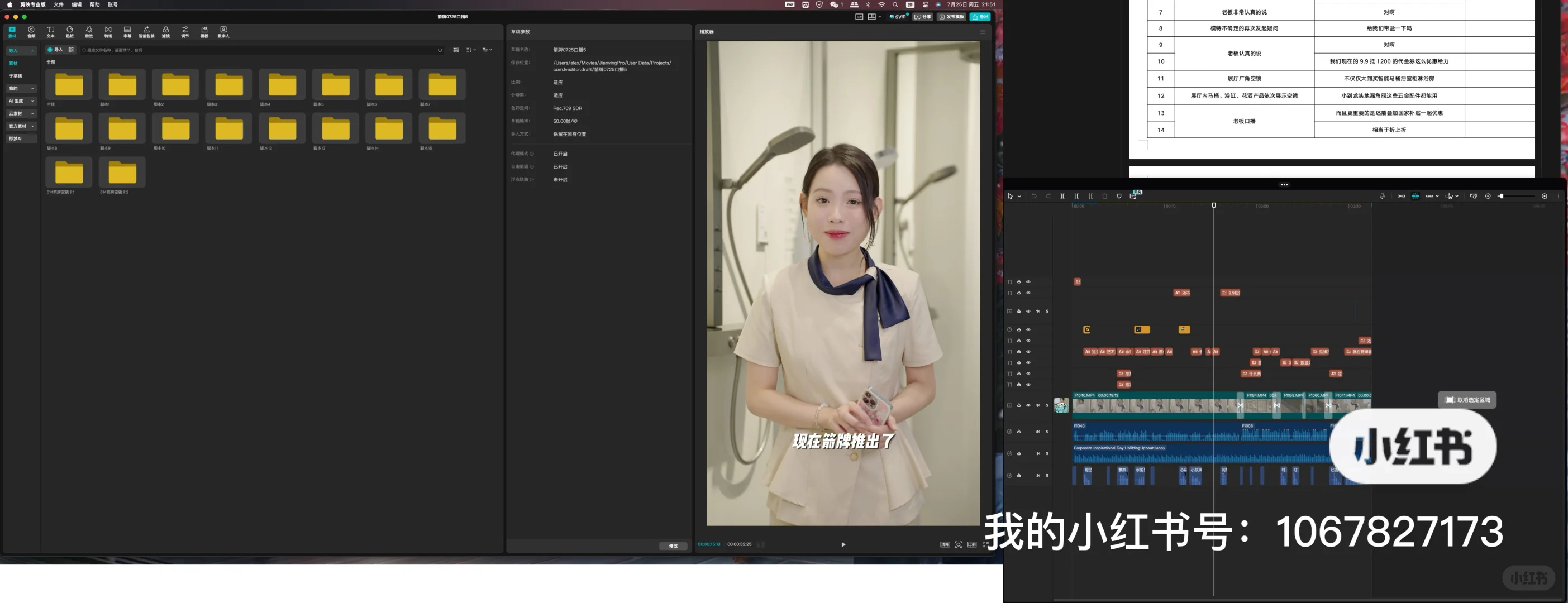This screenshot has width=1568, height=603.
Task: Click the 导出 export button
Action: 981,16
